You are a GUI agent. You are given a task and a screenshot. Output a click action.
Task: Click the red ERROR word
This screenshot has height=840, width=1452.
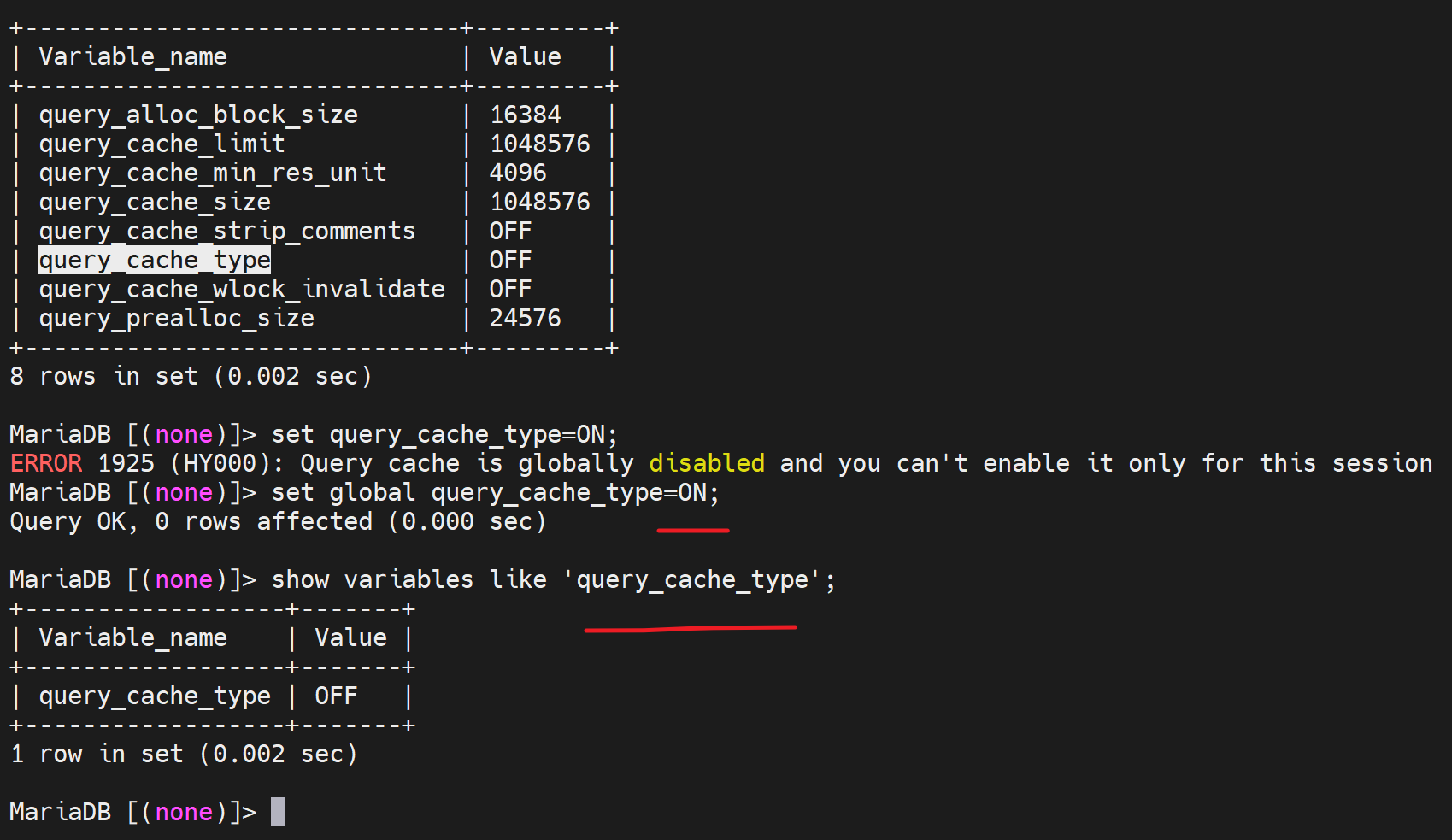click(46, 463)
